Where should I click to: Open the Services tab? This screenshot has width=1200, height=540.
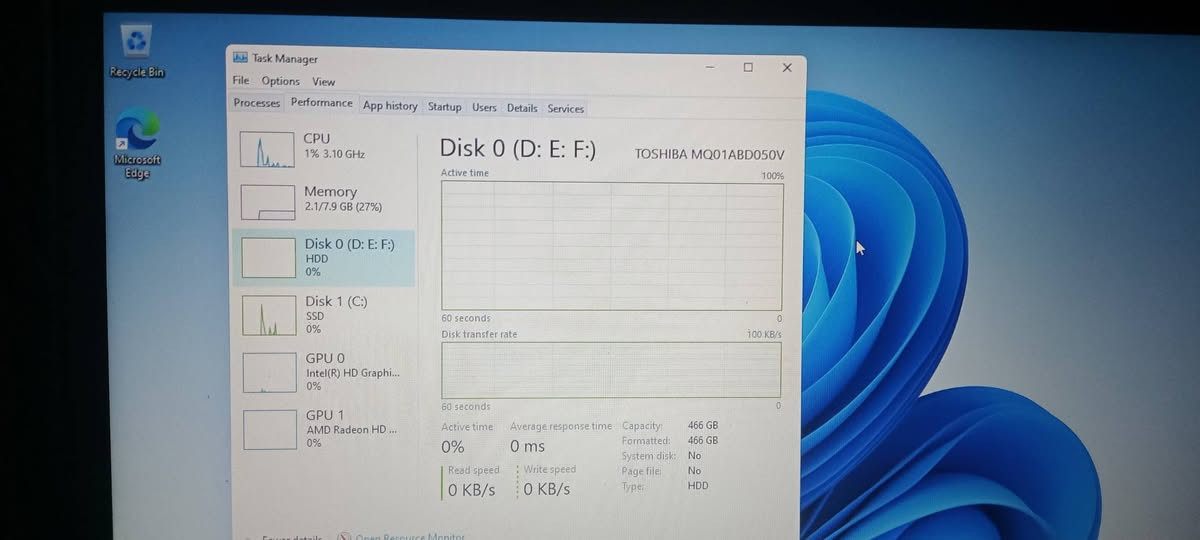(566, 108)
